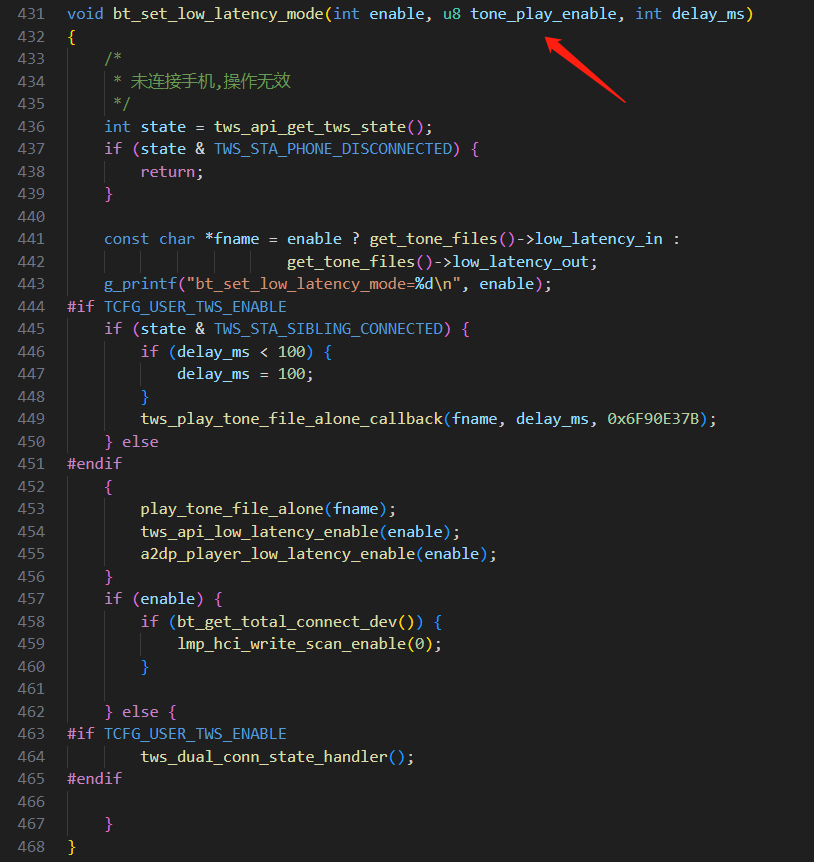Click the tws_api_low_latency_enable call
This screenshot has height=862, width=814.
[x=259, y=532]
